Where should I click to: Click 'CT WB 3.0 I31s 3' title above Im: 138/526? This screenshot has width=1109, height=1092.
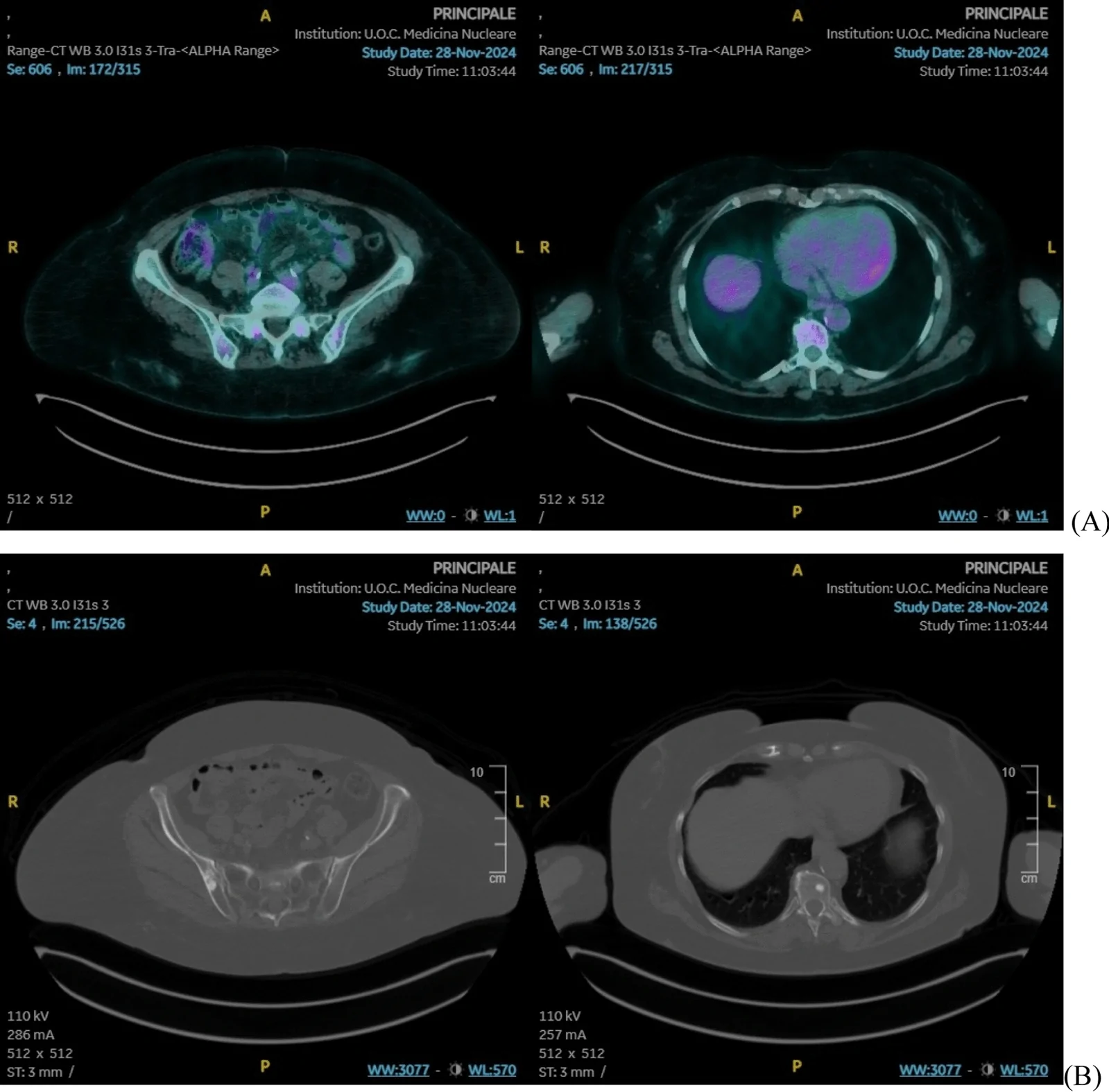point(590,605)
